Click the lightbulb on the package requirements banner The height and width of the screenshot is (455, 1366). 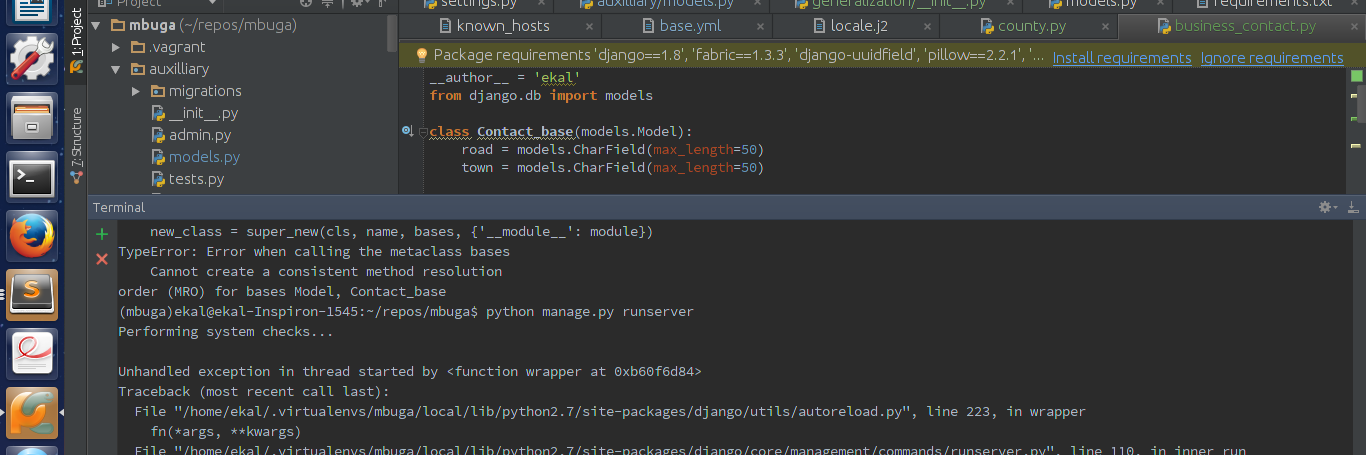[421, 55]
